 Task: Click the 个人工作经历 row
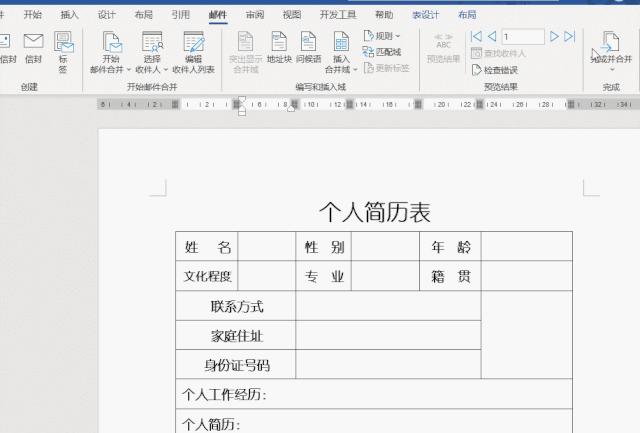[374, 394]
